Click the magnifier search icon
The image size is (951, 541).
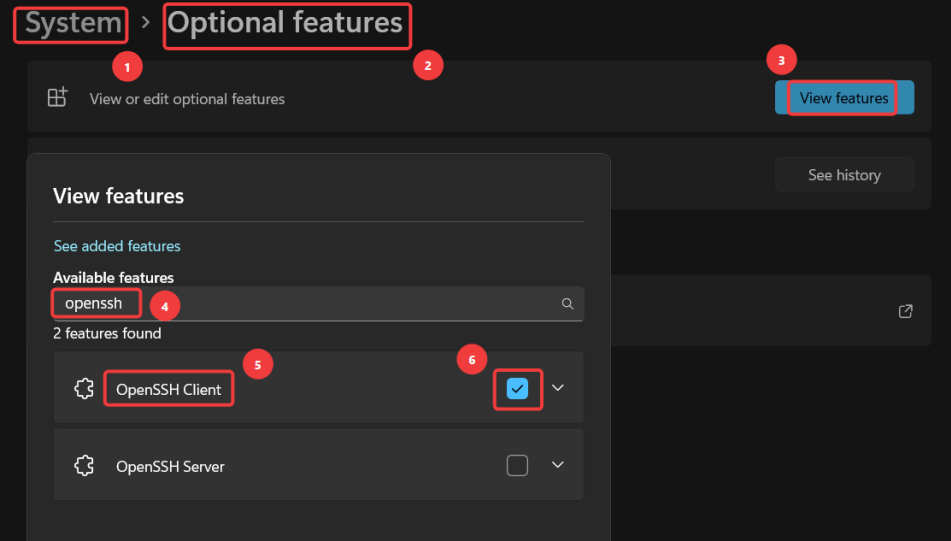coord(567,303)
